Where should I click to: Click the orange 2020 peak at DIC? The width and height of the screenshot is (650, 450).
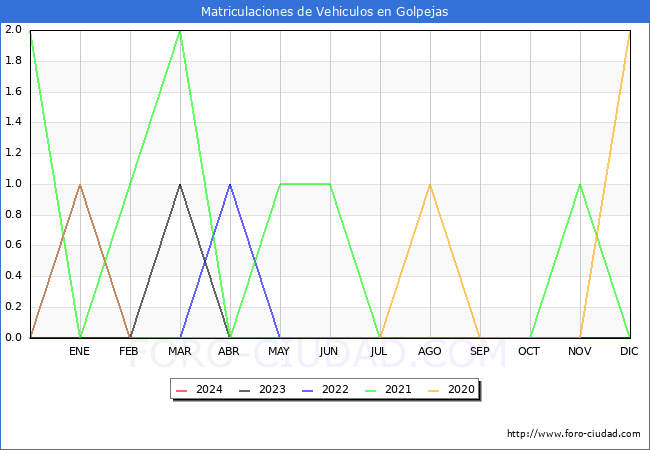629,31
